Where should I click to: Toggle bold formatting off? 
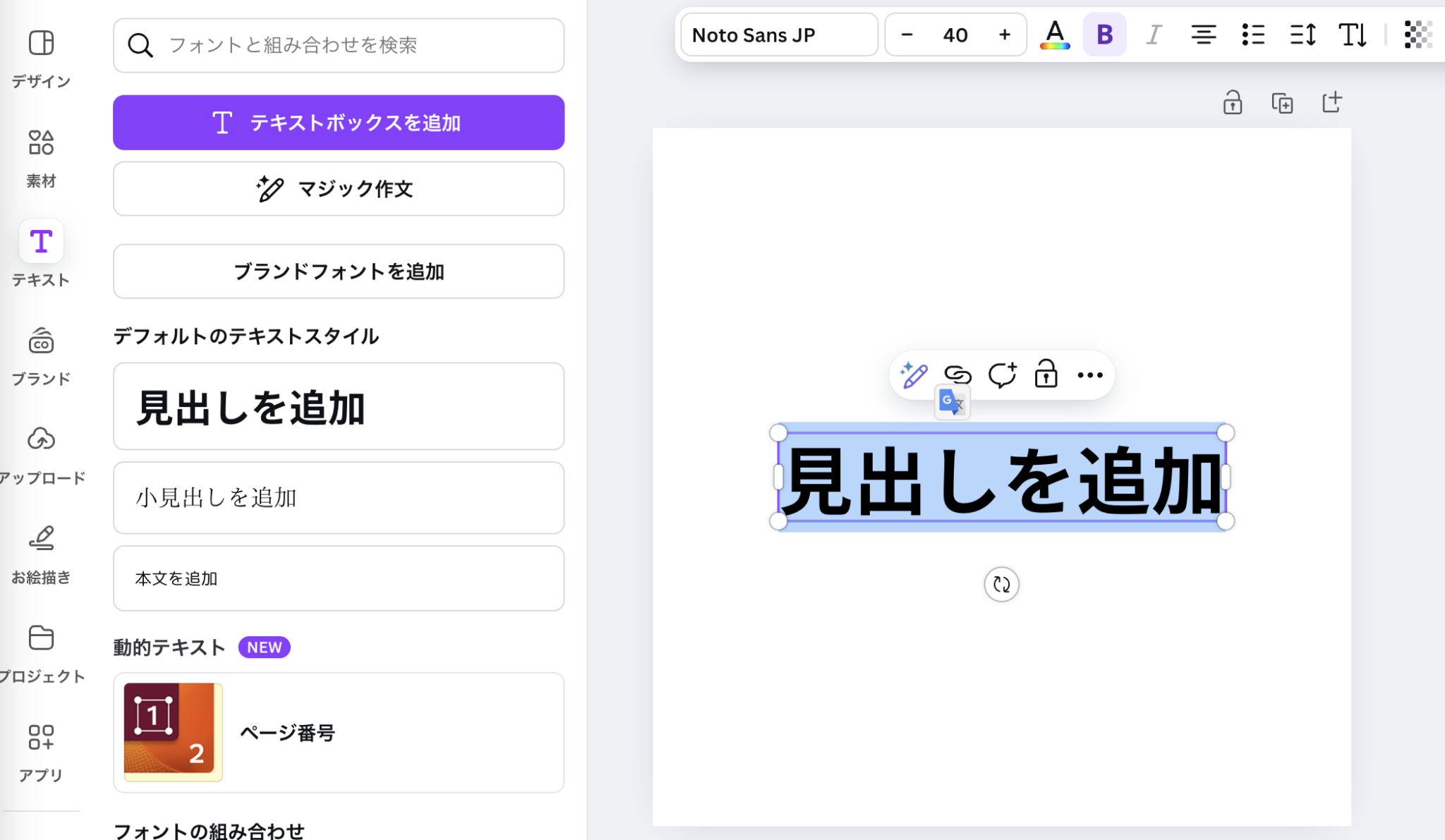pyautogui.click(x=1104, y=34)
